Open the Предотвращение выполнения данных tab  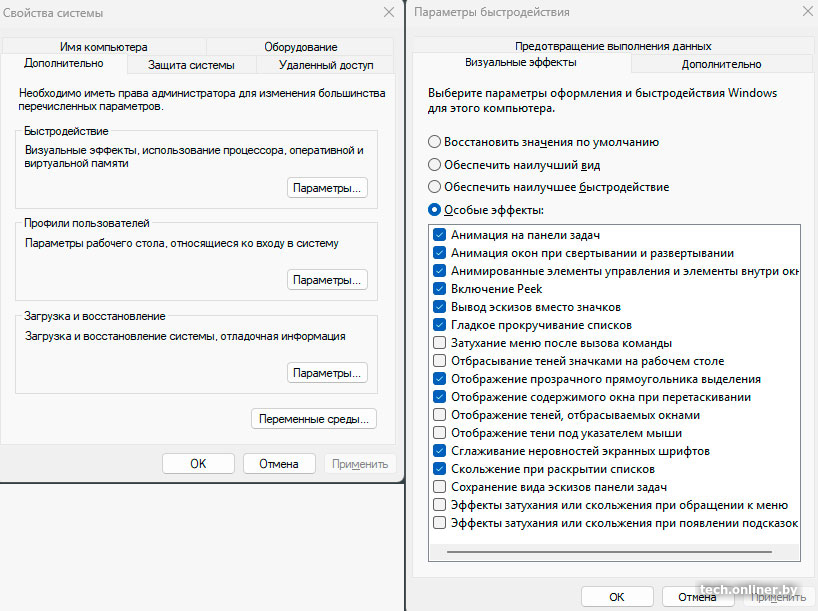[613, 46]
